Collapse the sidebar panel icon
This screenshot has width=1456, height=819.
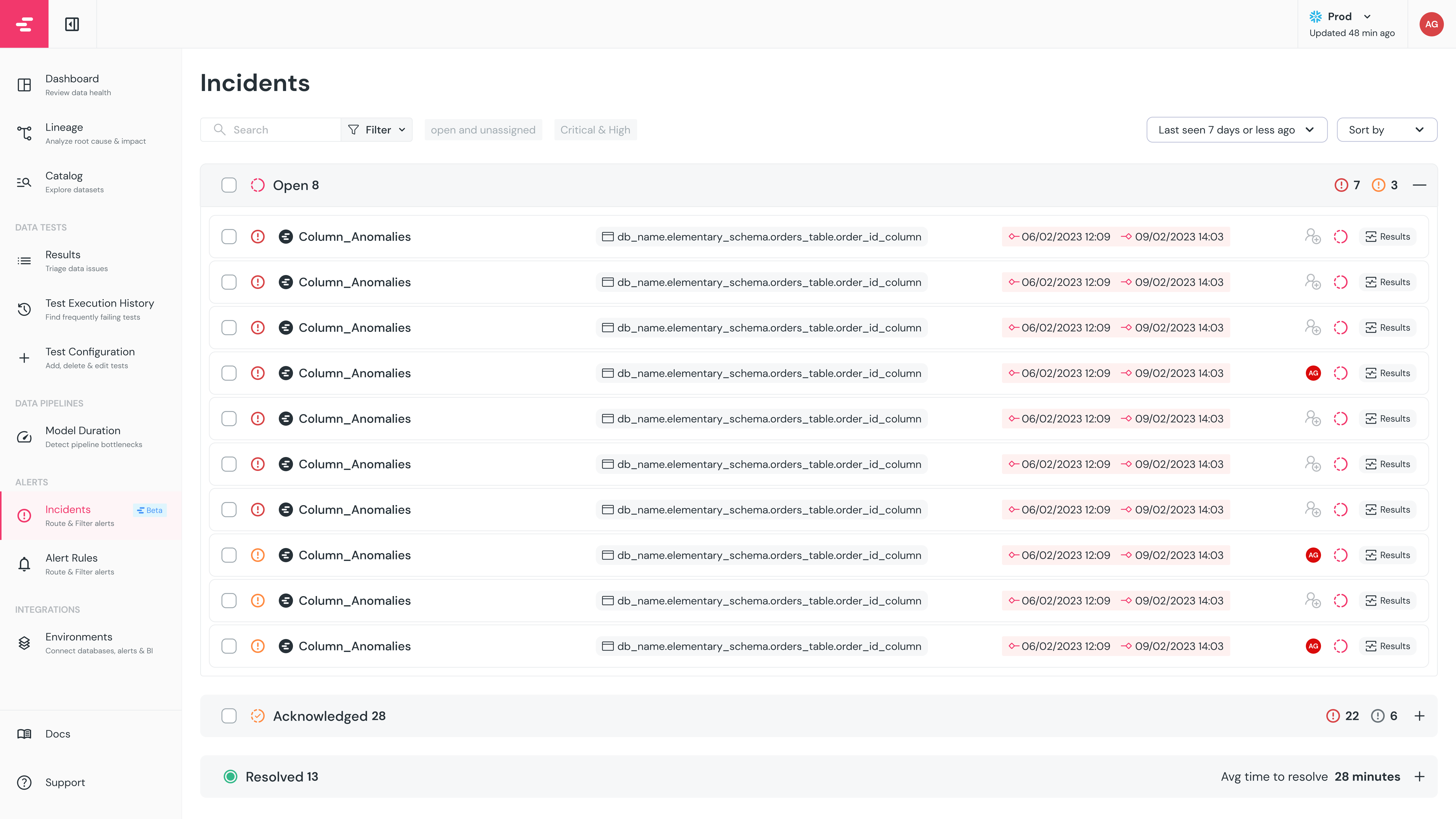coord(72,24)
